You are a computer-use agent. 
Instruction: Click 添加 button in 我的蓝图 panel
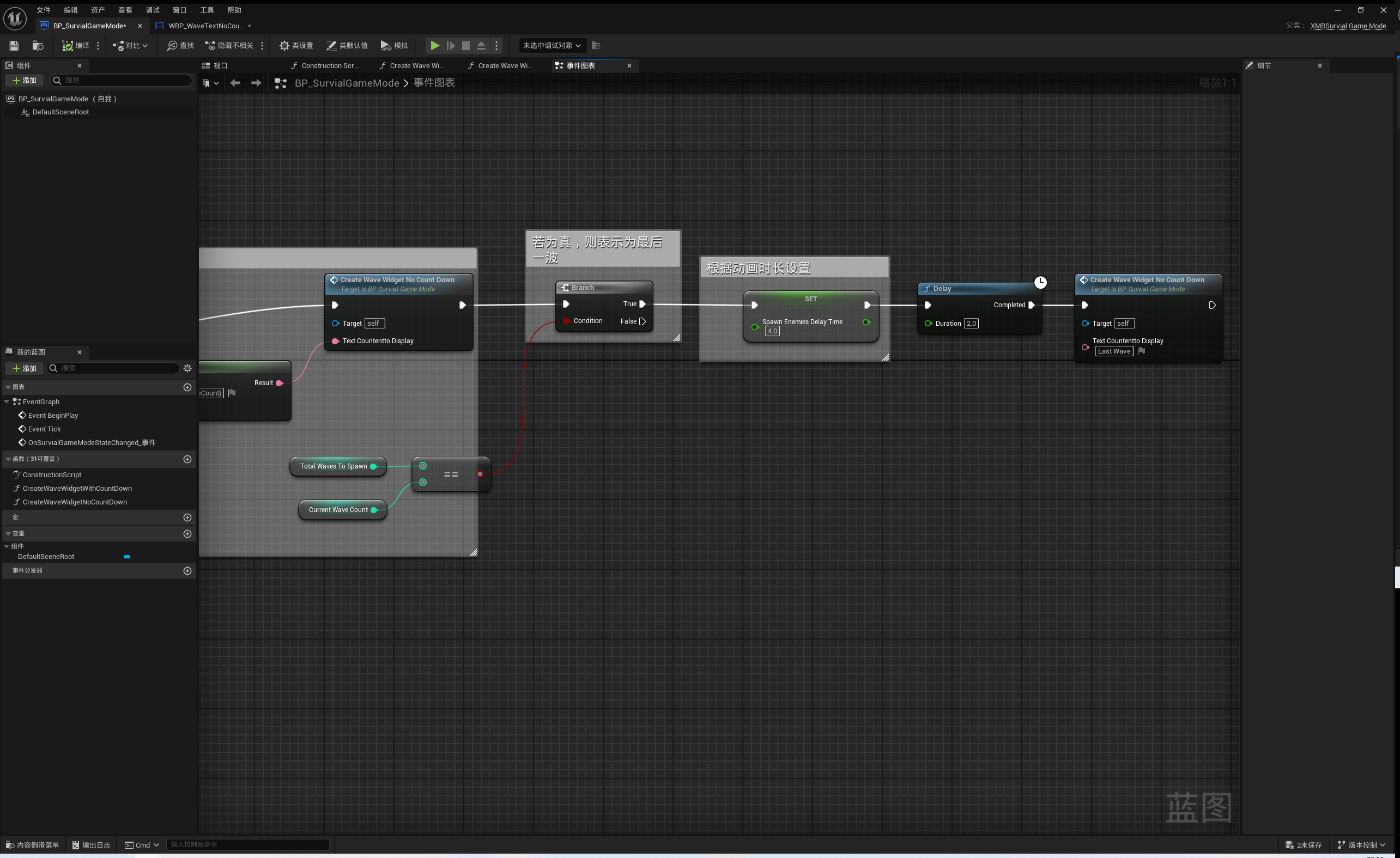(x=25, y=368)
